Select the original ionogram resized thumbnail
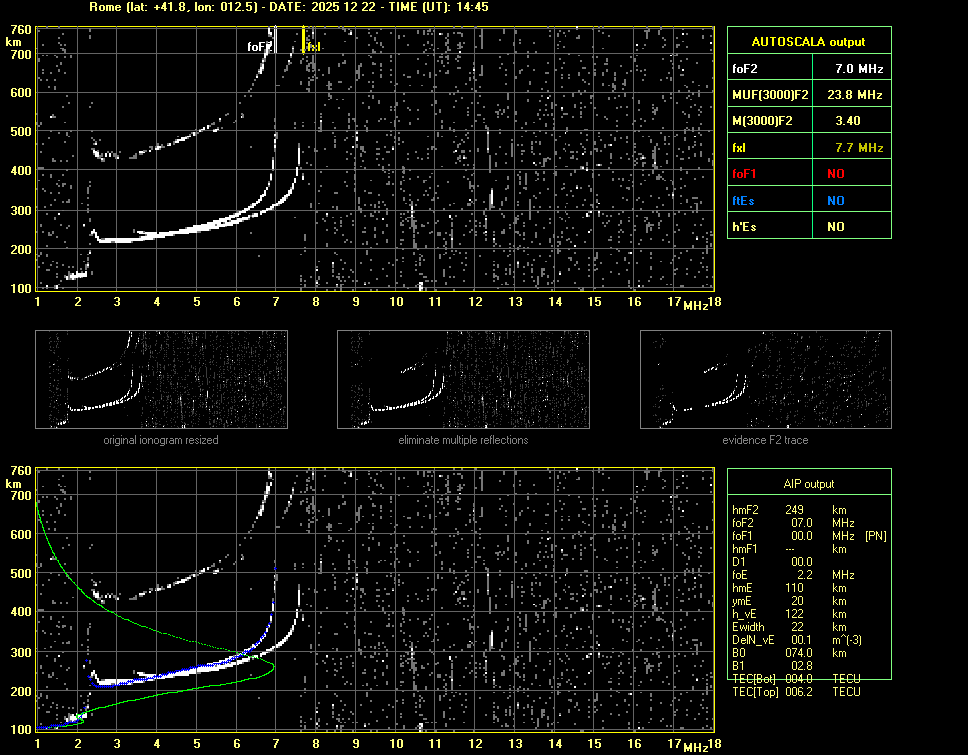Screen dimensions: 968x755 161,379
